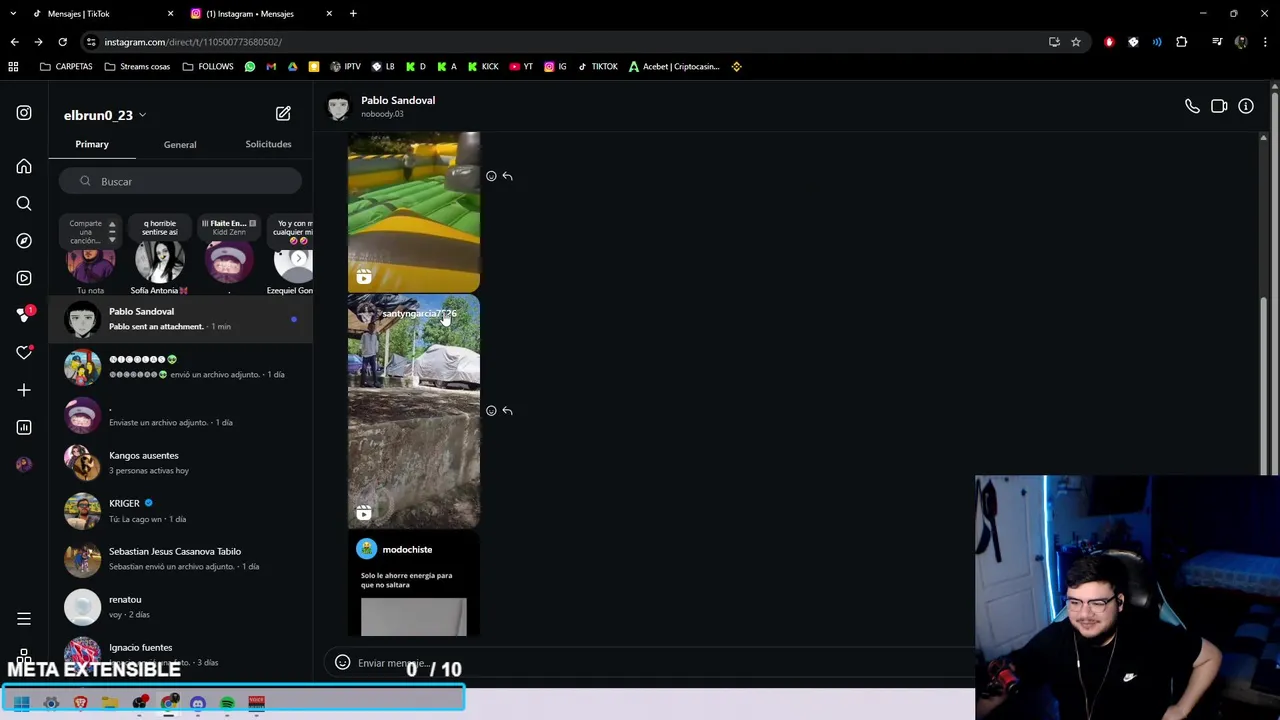The width and height of the screenshot is (1280, 720).
Task: Open Messages icon with notification badge
Action: (24, 315)
